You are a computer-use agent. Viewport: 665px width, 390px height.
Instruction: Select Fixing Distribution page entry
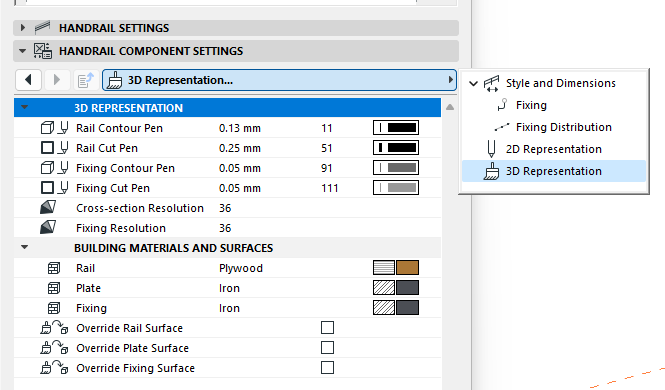coord(564,127)
